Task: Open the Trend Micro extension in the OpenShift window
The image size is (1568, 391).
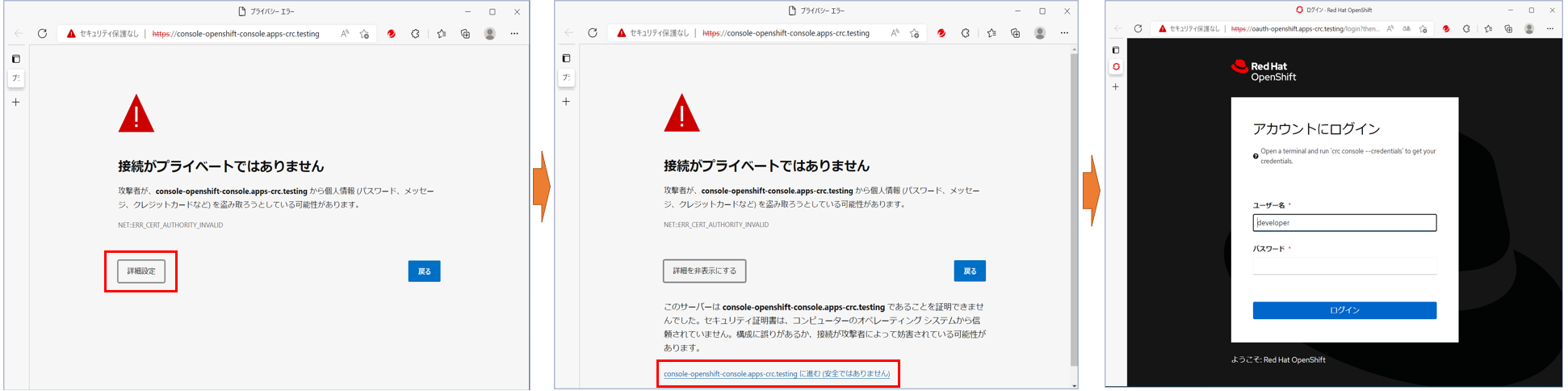Action: 1446,28
